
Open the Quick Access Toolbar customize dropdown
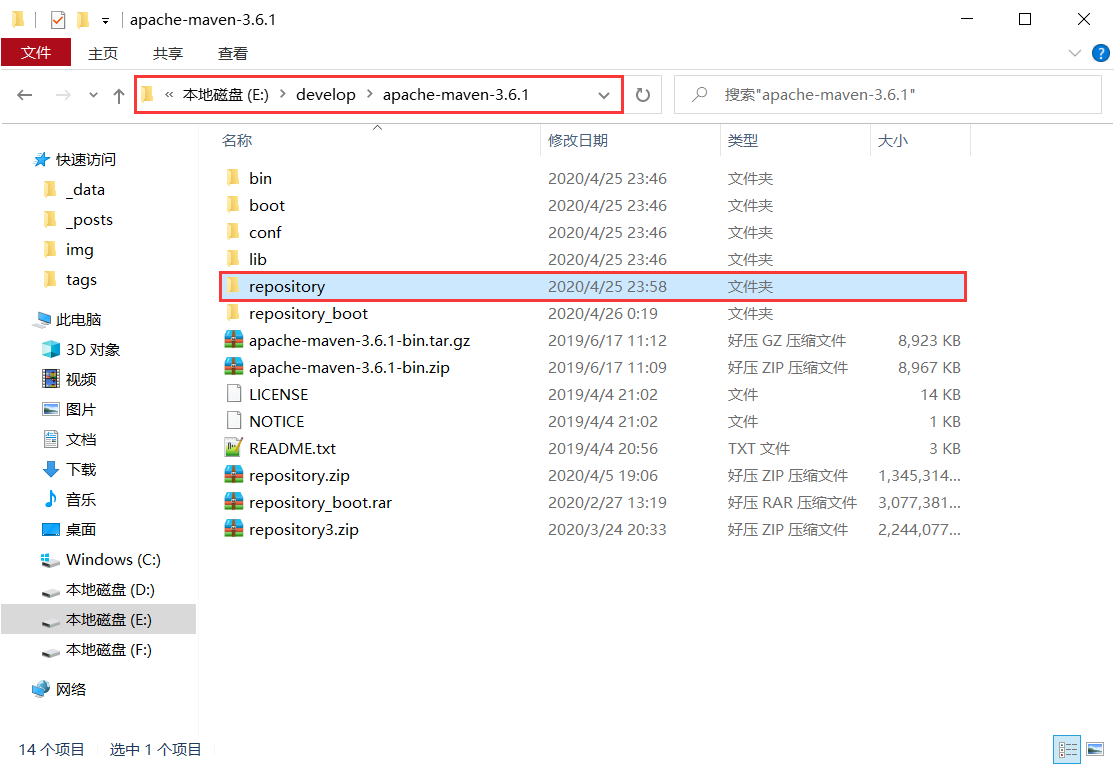click(105, 21)
